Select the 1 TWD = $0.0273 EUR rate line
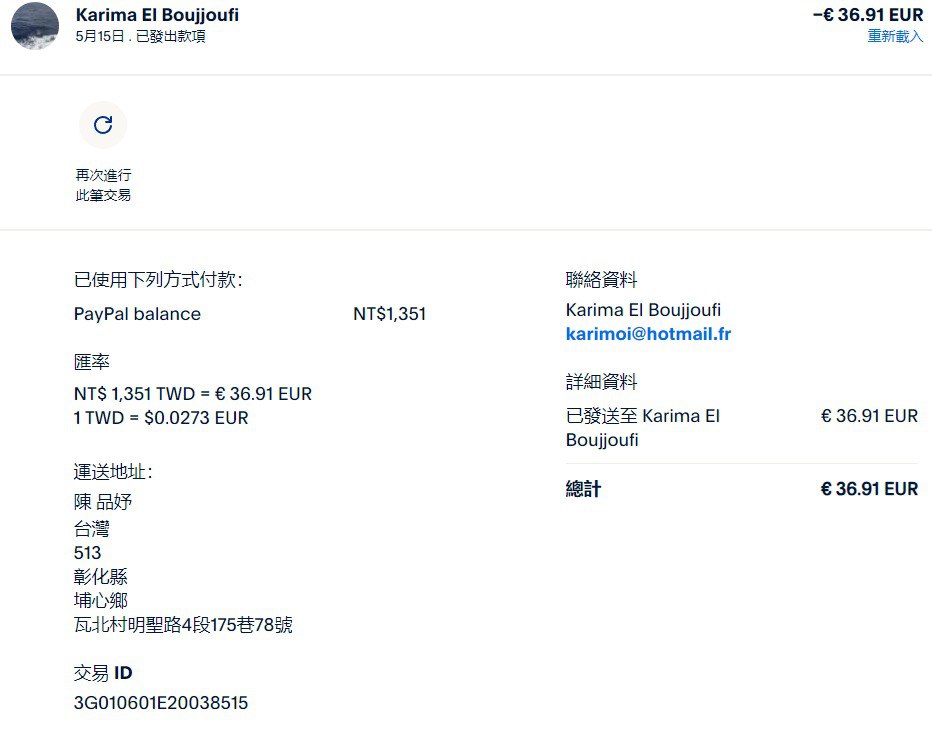 [161, 418]
